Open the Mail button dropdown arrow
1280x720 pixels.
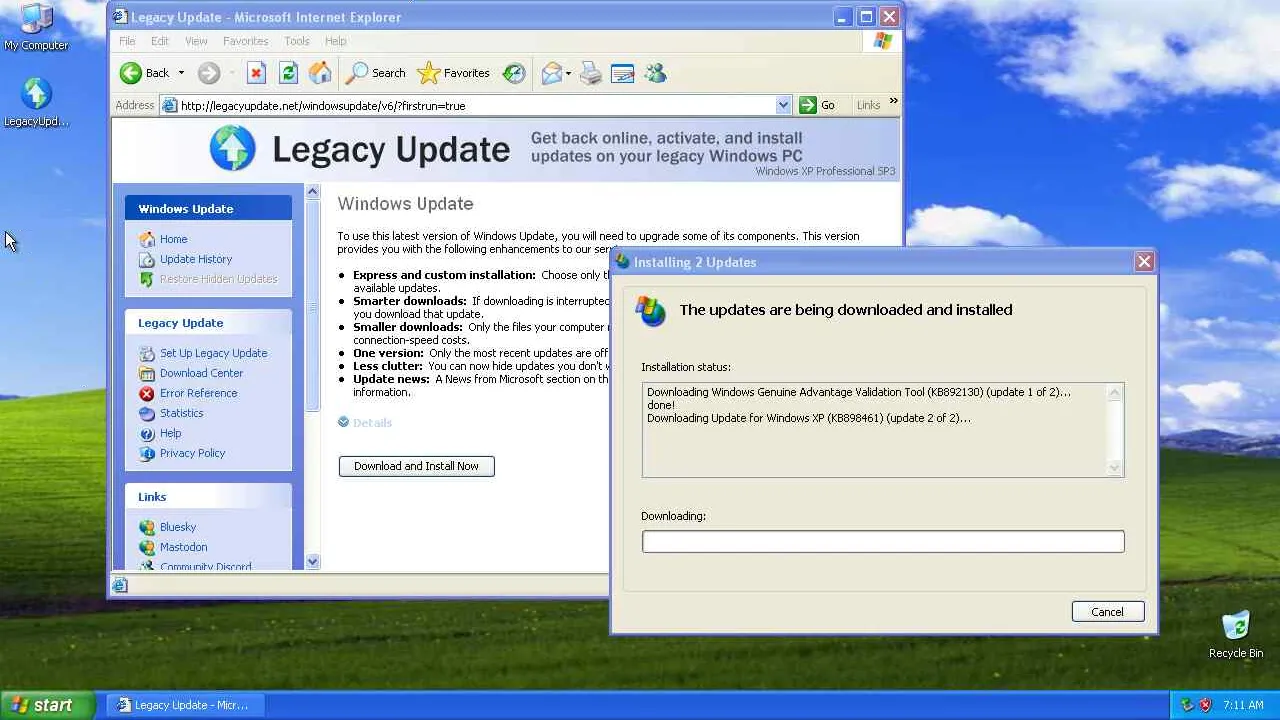[x=568, y=73]
